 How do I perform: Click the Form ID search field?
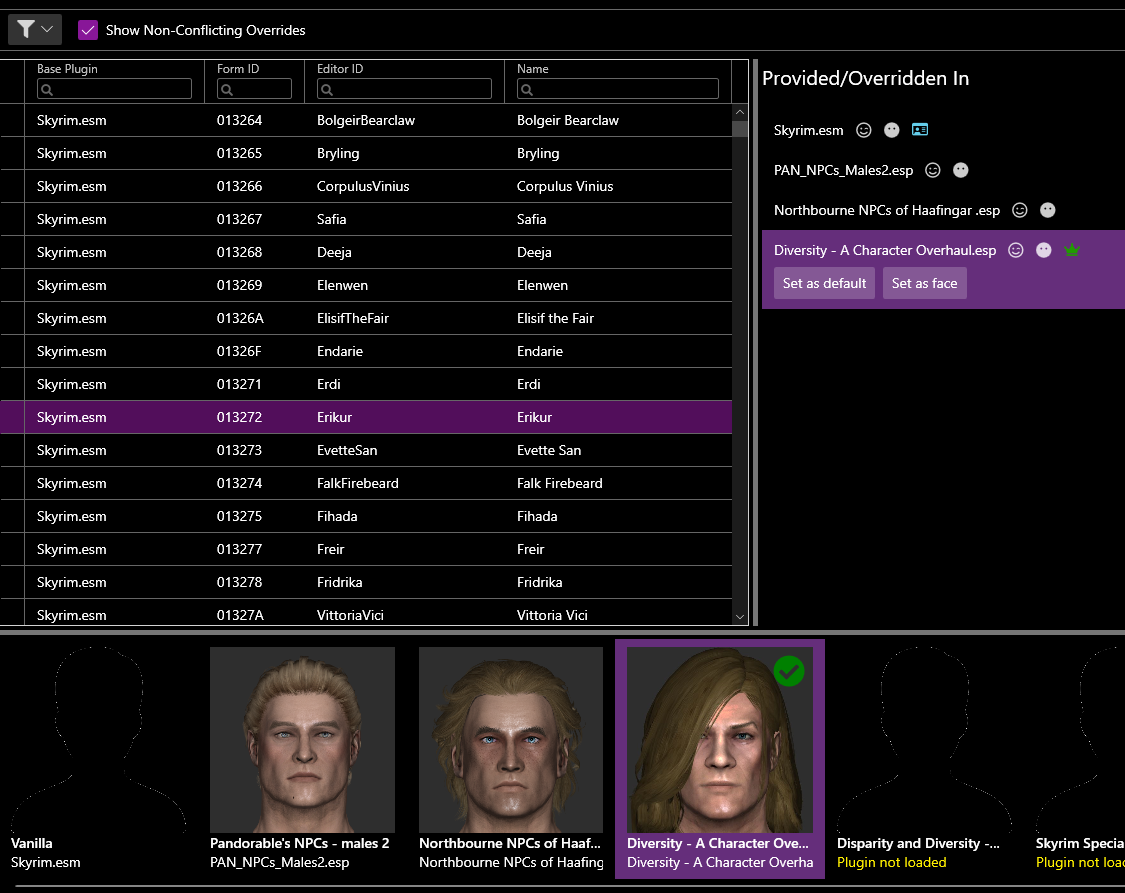(254, 89)
